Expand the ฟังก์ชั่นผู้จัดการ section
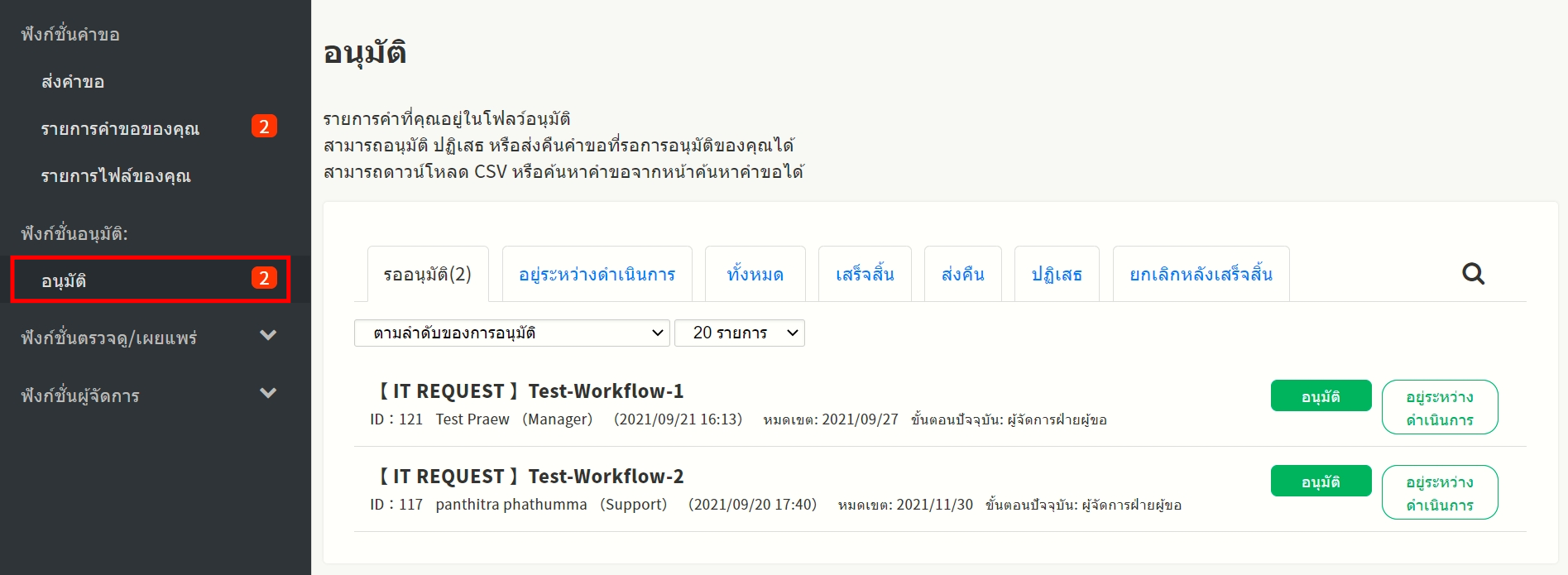The height and width of the screenshot is (575, 1568). pos(267,394)
